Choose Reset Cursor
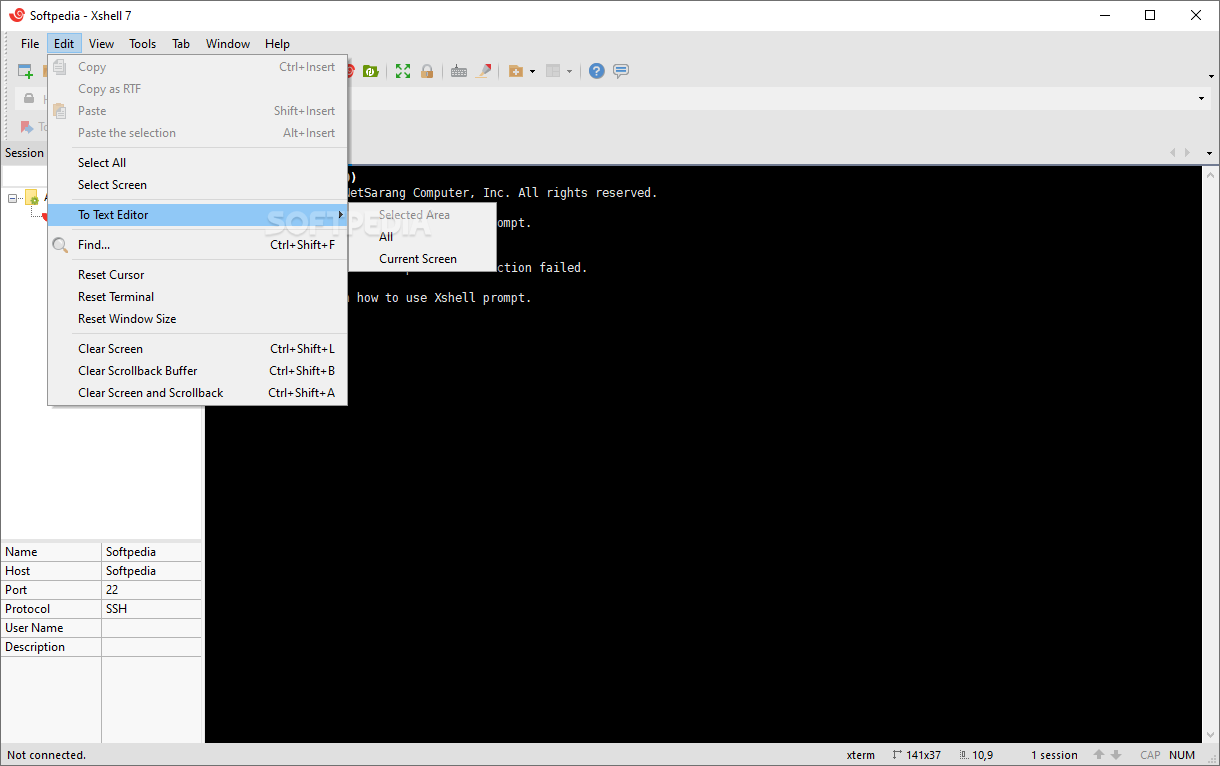1220x766 pixels. 197,275
